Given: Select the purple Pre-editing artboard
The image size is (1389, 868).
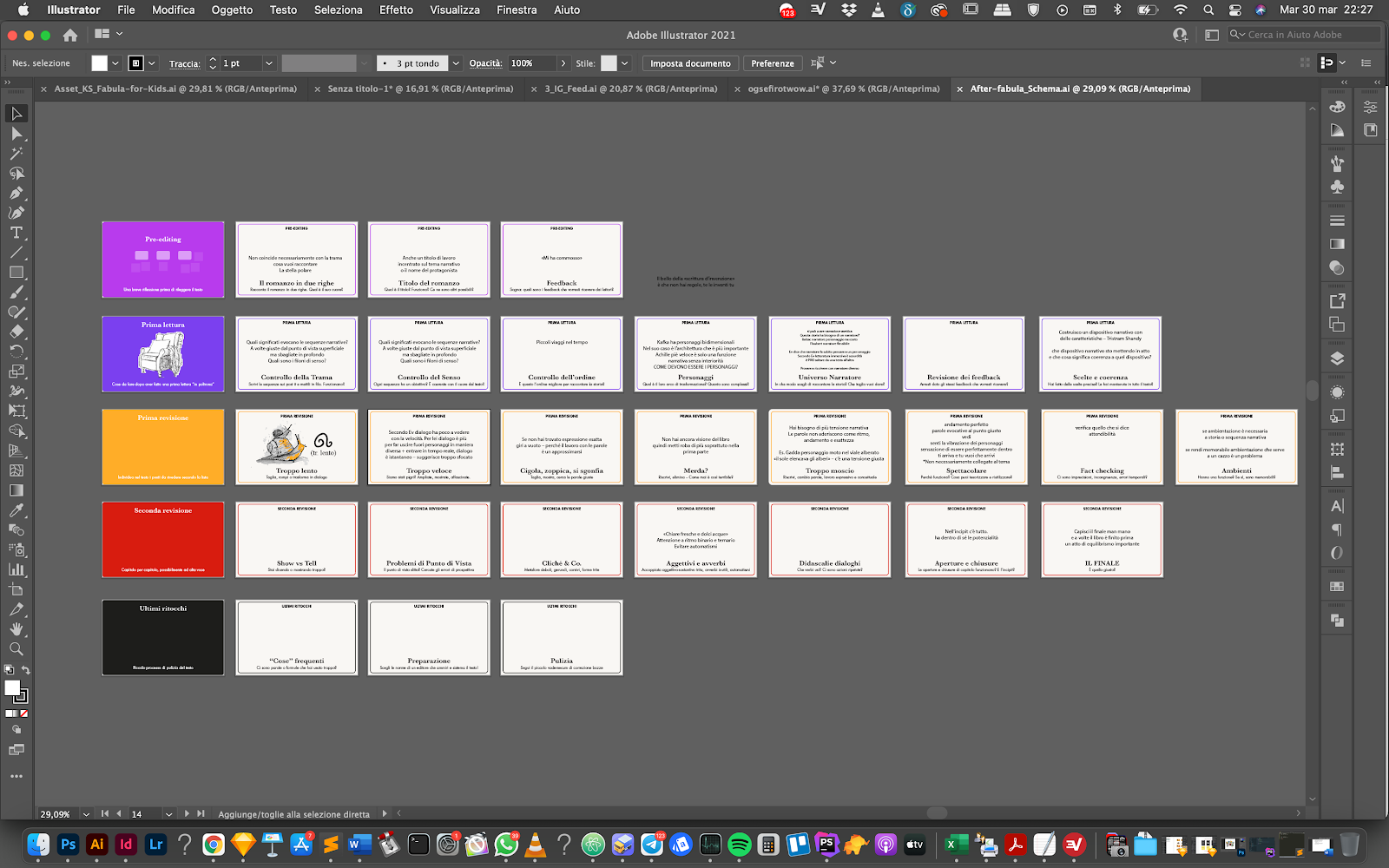Looking at the screenshot, I should (163, 260).
